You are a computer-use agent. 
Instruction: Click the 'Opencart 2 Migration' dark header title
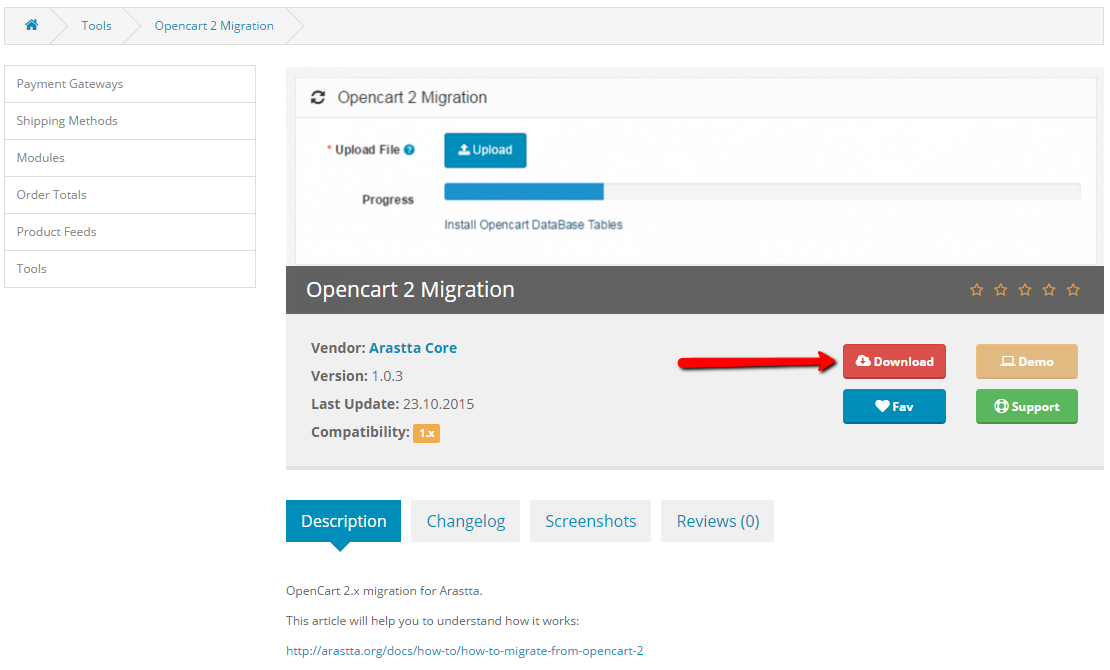[x=410, y=290]
